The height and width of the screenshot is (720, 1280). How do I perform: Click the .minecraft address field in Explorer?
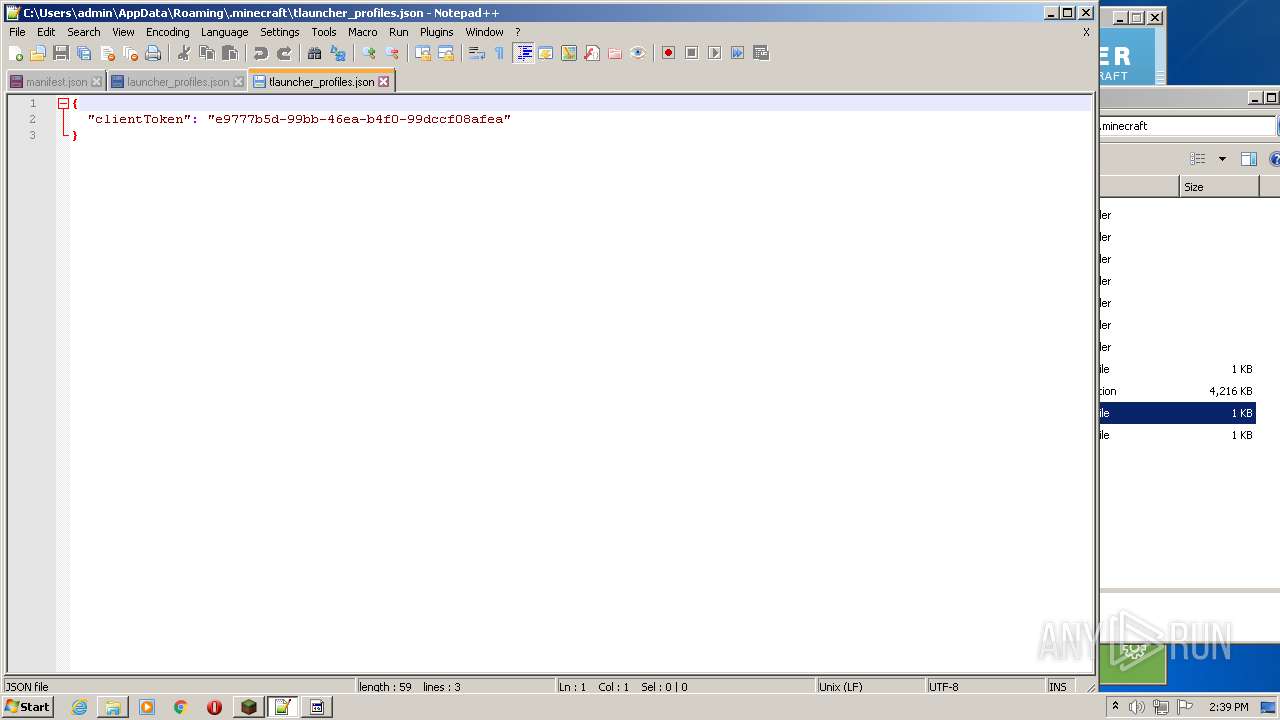pyautogui.click(x=1187, y=126)
